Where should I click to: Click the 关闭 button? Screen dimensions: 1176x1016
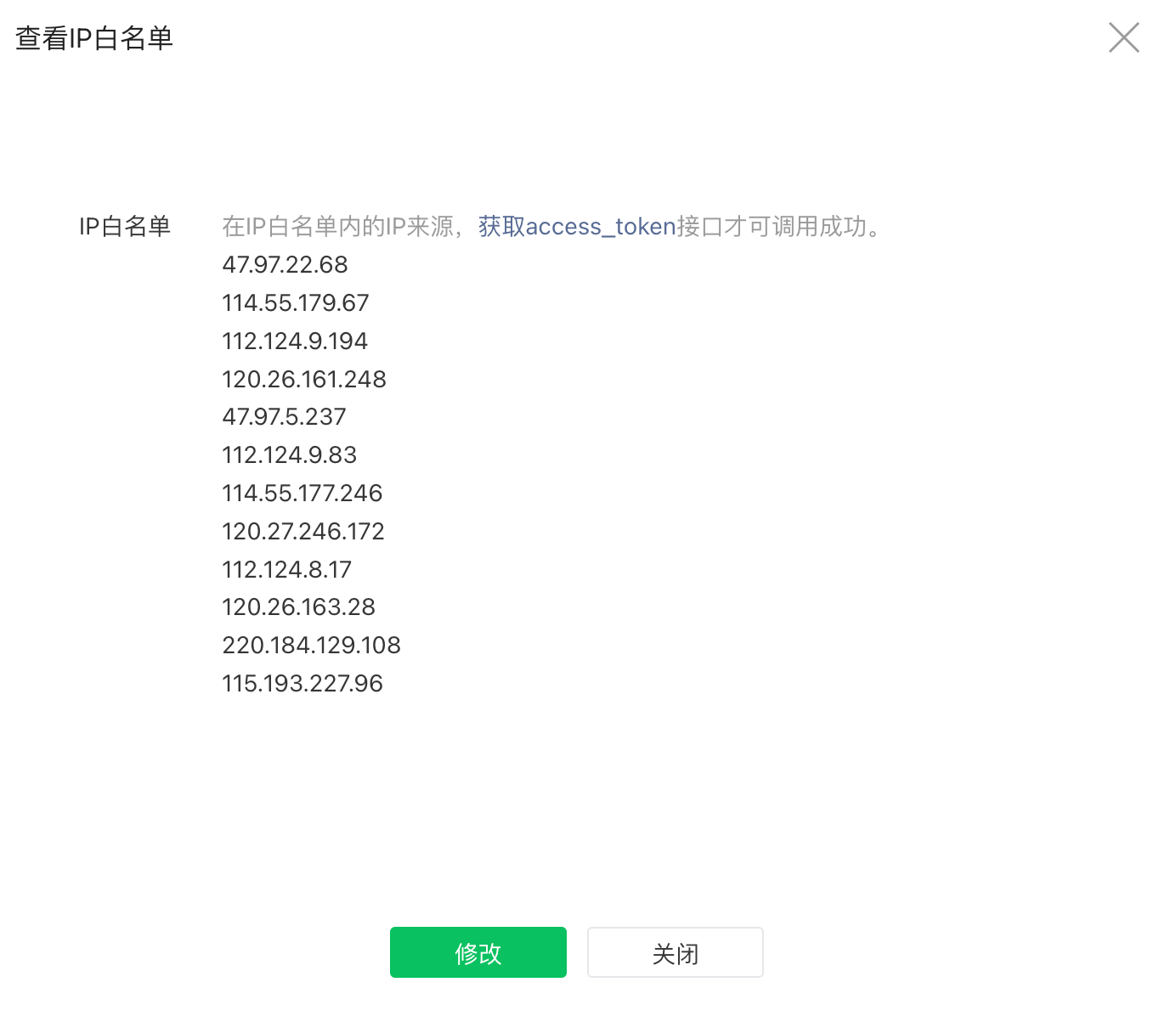tap(676, 952)
